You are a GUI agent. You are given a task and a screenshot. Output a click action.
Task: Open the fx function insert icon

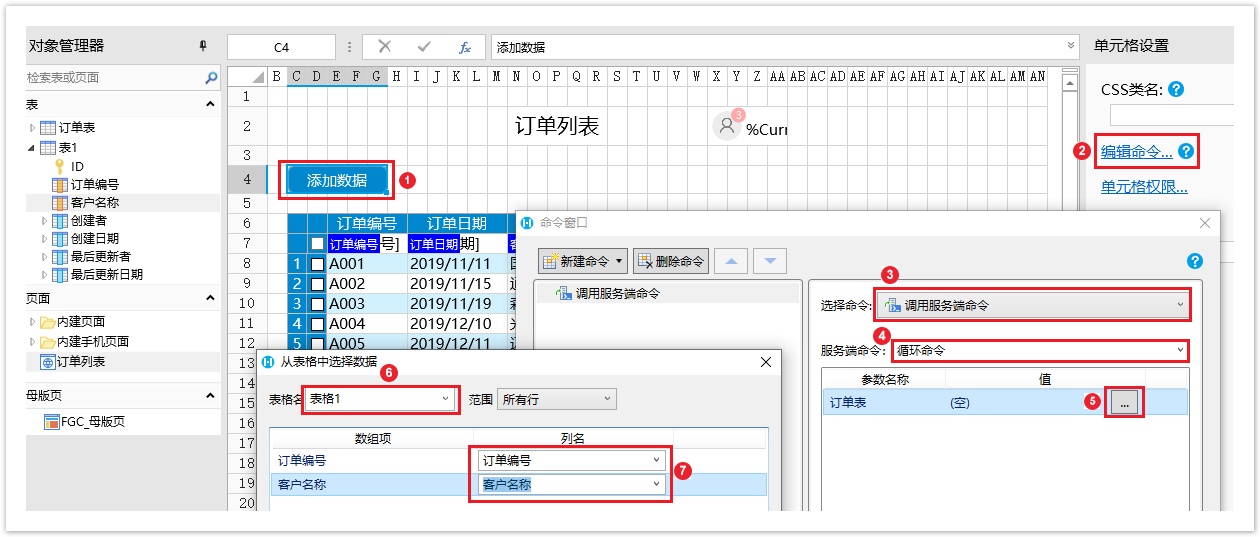pyautogui.click(x=465, y=47)
